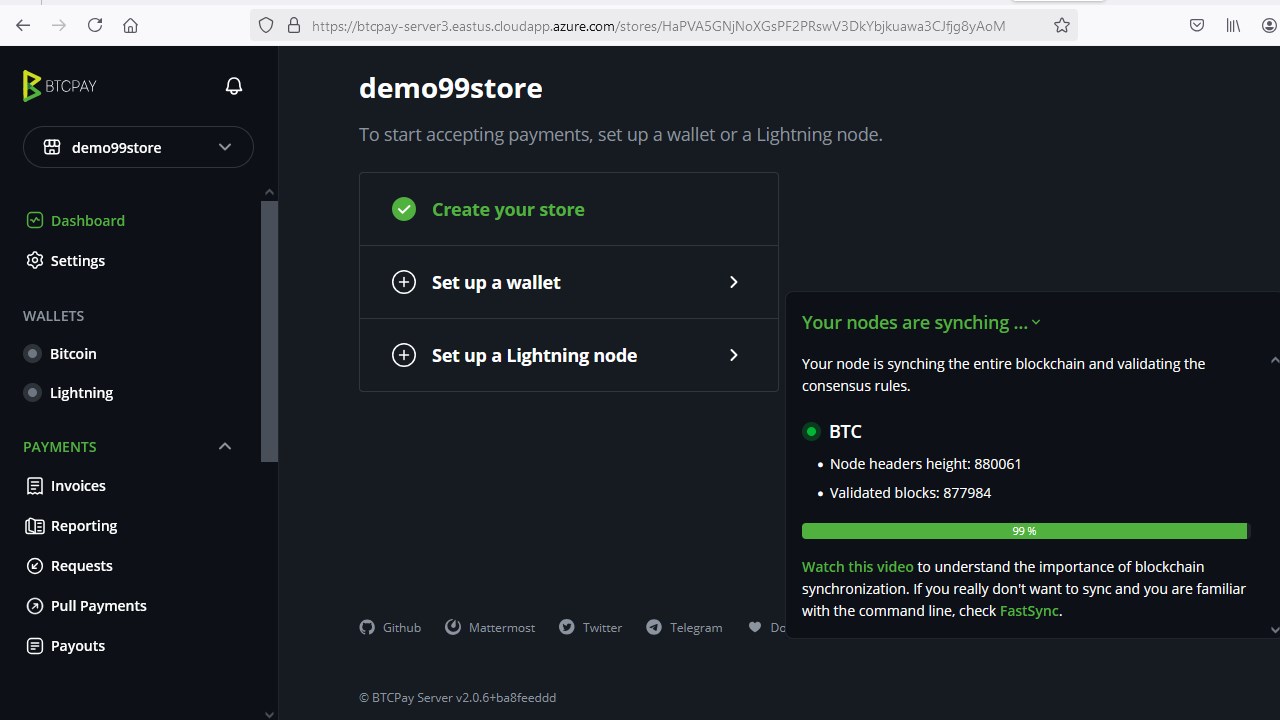
Task: Open the demo99store store selector dropdown
Action: (x=138, y=147)
